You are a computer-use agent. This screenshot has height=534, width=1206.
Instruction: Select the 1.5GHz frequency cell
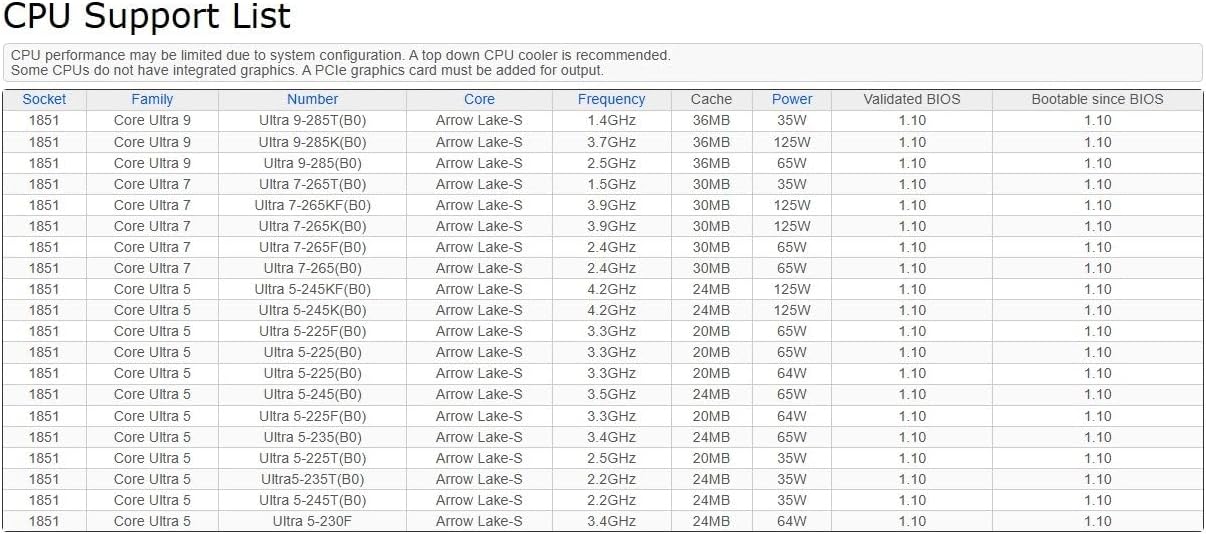(611, 184)
